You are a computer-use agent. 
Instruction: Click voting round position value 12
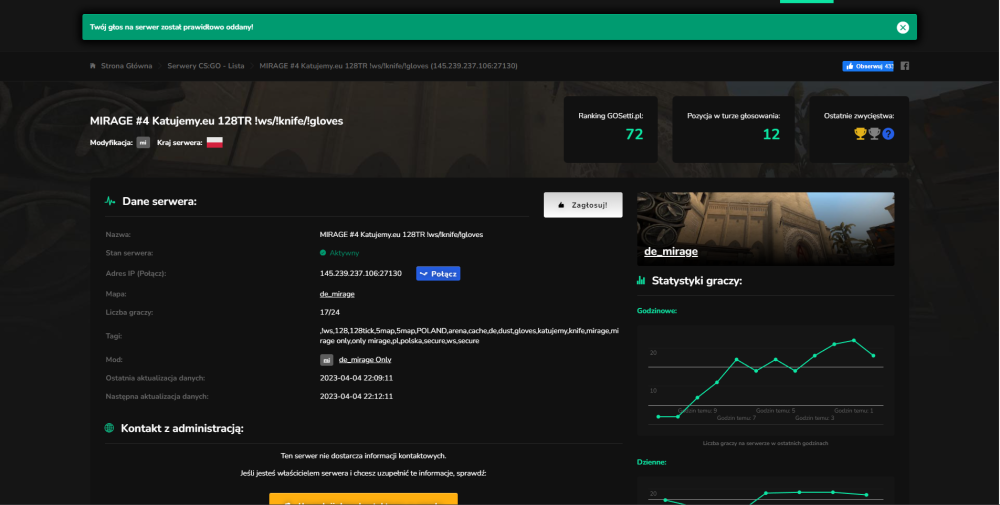pyautogui.click(x=771, y=134)
